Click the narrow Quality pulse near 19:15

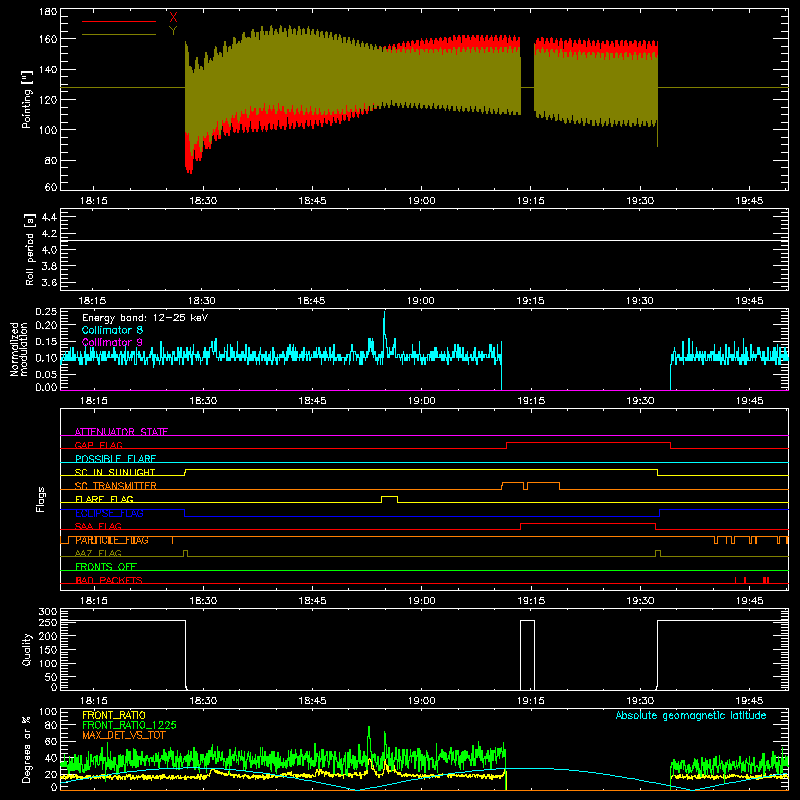point(528,655)
